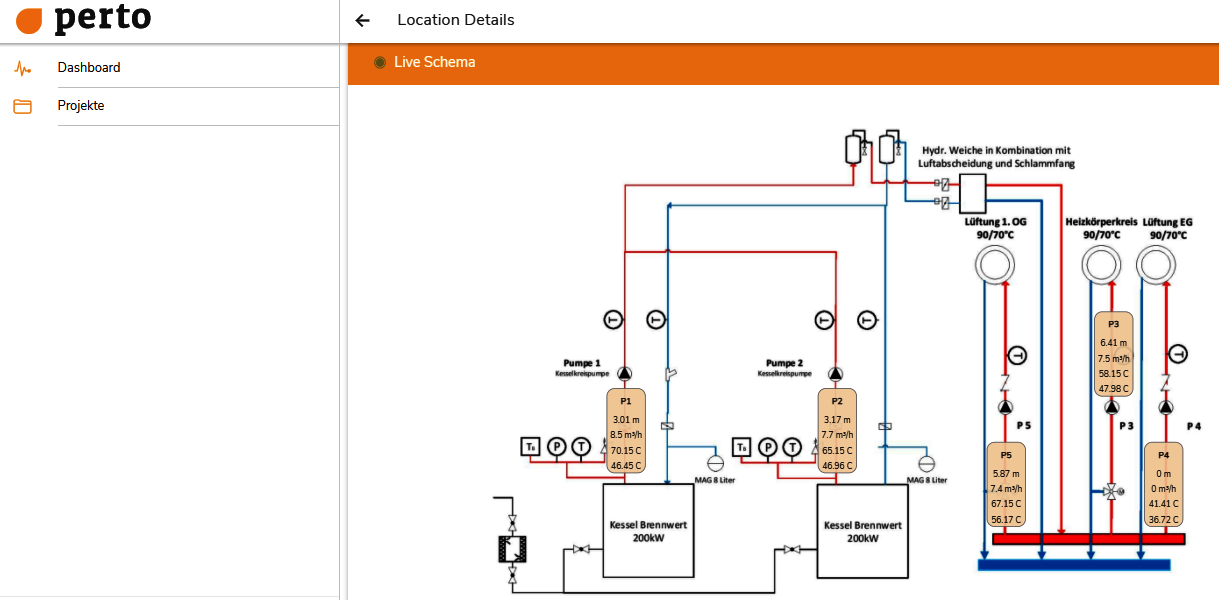
Task: Click the left Kessel Brennwert 200kW boiler
Action: [x=649, y=531]
